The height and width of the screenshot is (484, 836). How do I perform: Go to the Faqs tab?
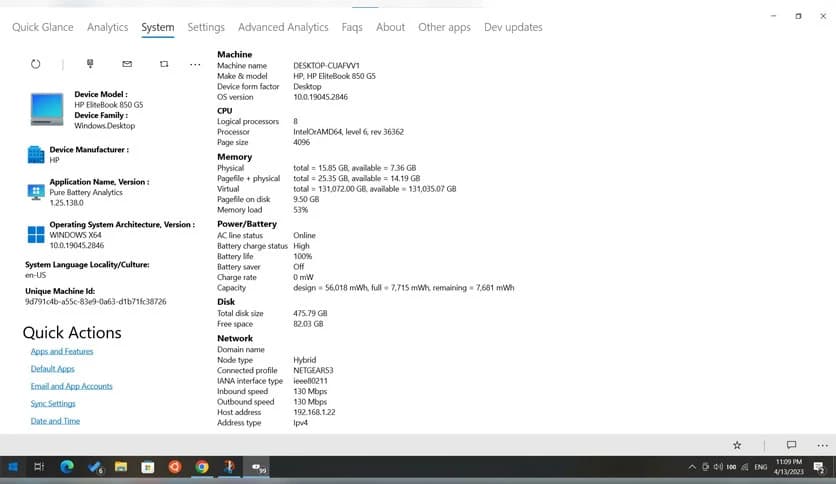coord(352,27)
